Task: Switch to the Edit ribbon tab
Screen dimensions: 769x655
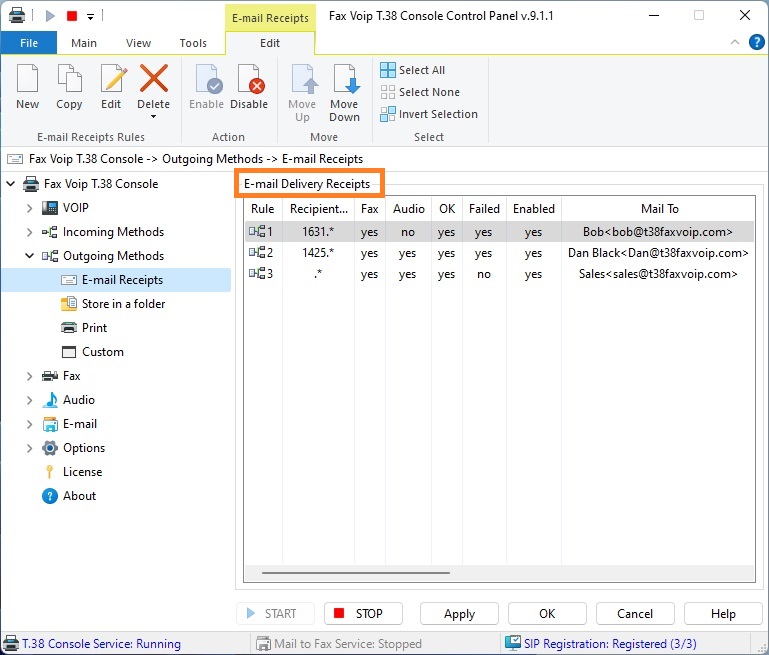Action: 270,43
